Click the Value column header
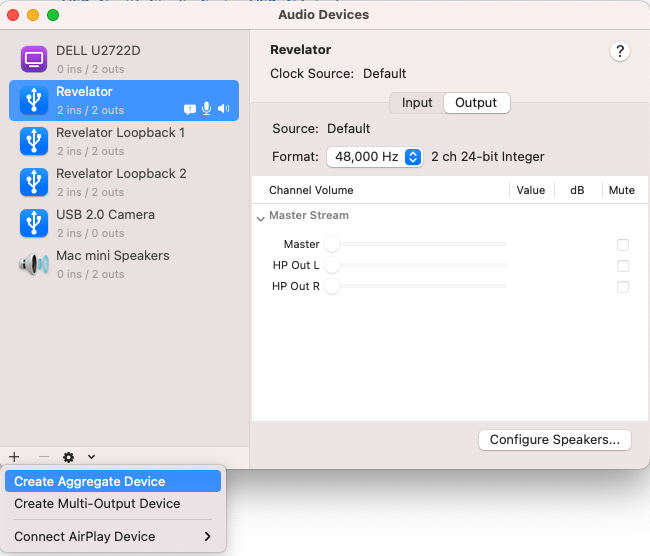The image size is (650, 556). click(x=531, y=190)
